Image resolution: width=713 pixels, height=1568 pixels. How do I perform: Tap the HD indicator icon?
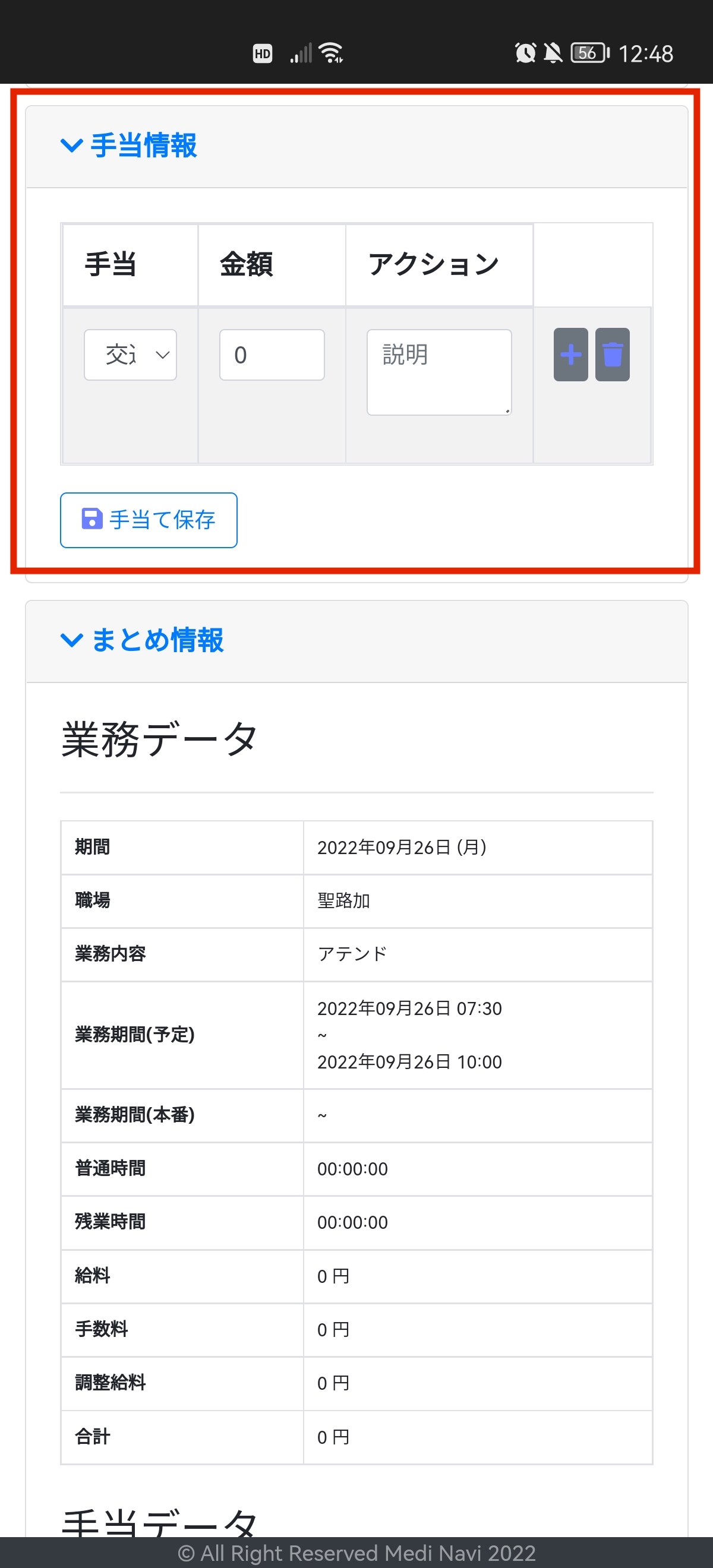263,53
